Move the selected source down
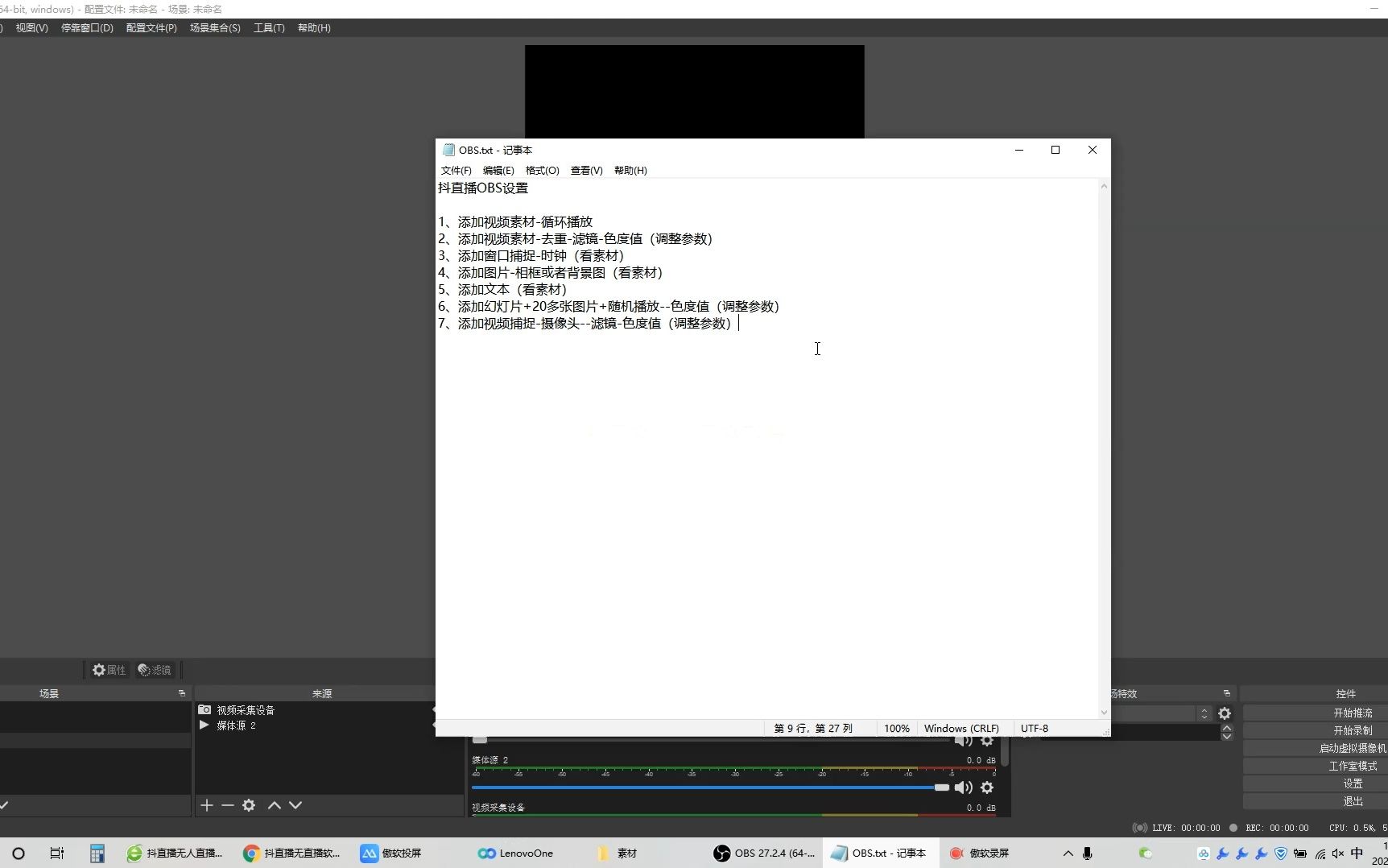1388x868 pixels. tap(295, 805)
